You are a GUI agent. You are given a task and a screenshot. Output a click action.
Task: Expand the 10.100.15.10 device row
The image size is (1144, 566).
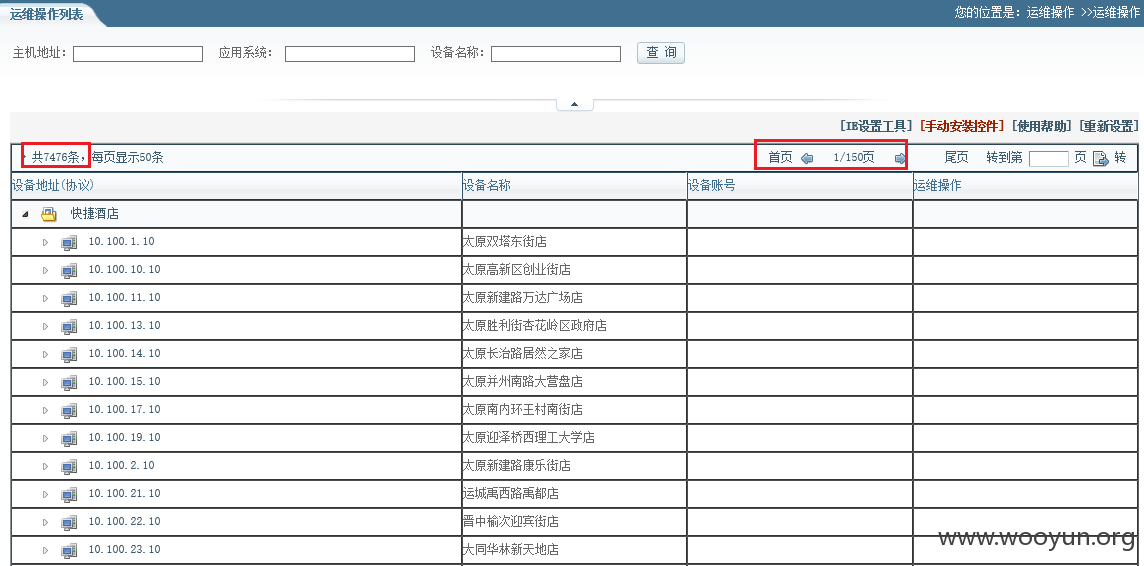[x=45, y=382]
